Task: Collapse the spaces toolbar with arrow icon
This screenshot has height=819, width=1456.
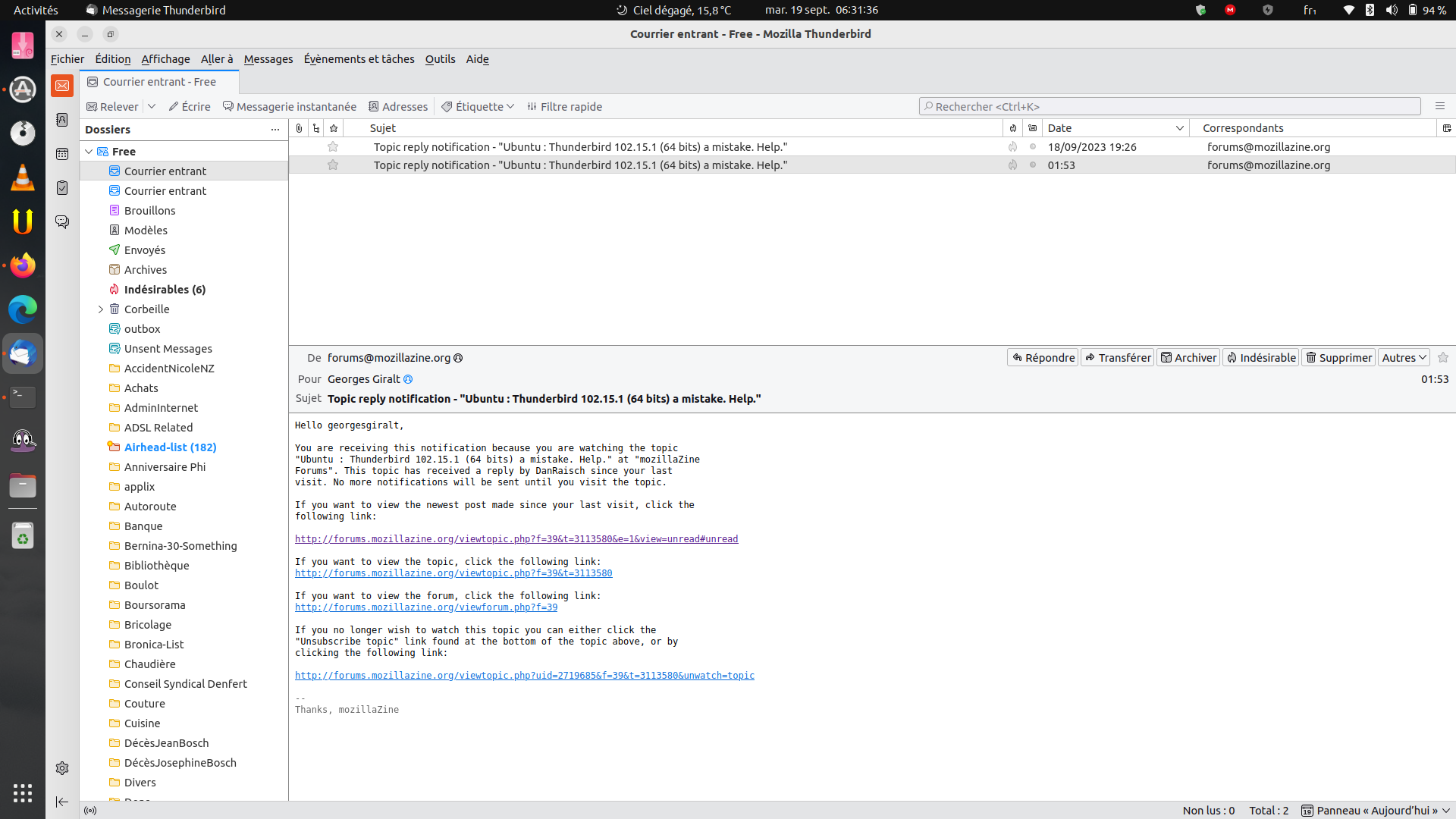Action: click(62, 802)
